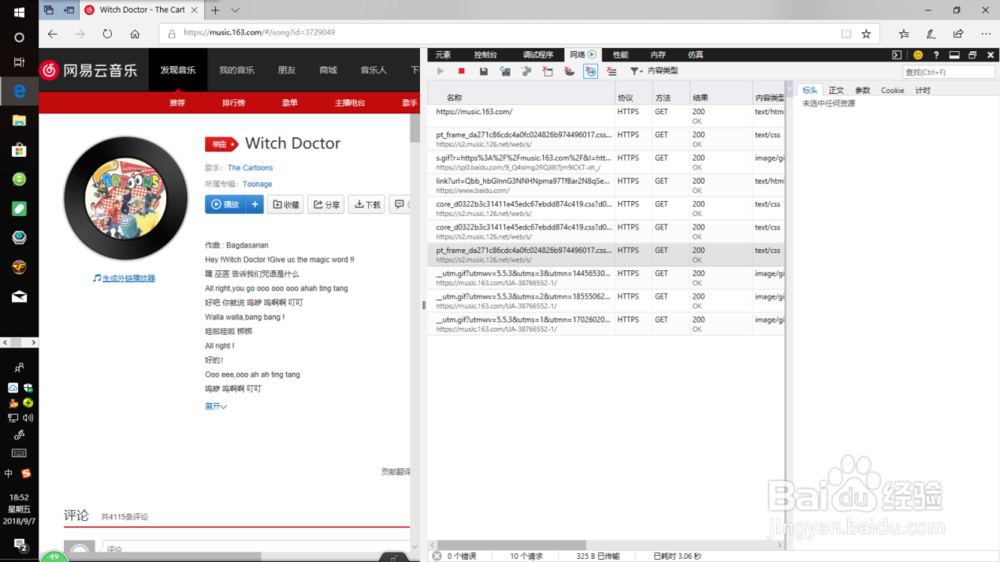Screen dimensions: 1000x562
Task: Send feedback via the smiley face icon
Action: click(918, 55)
